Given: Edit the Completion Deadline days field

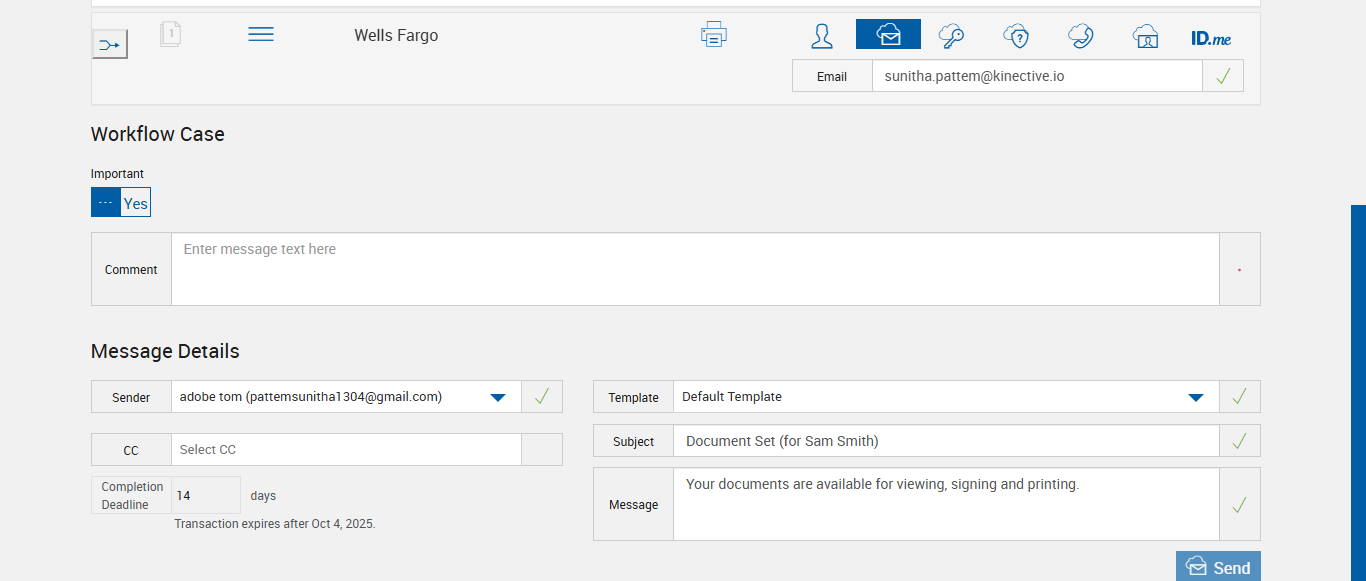Looking at the screenshot, I should pos(206,495).
